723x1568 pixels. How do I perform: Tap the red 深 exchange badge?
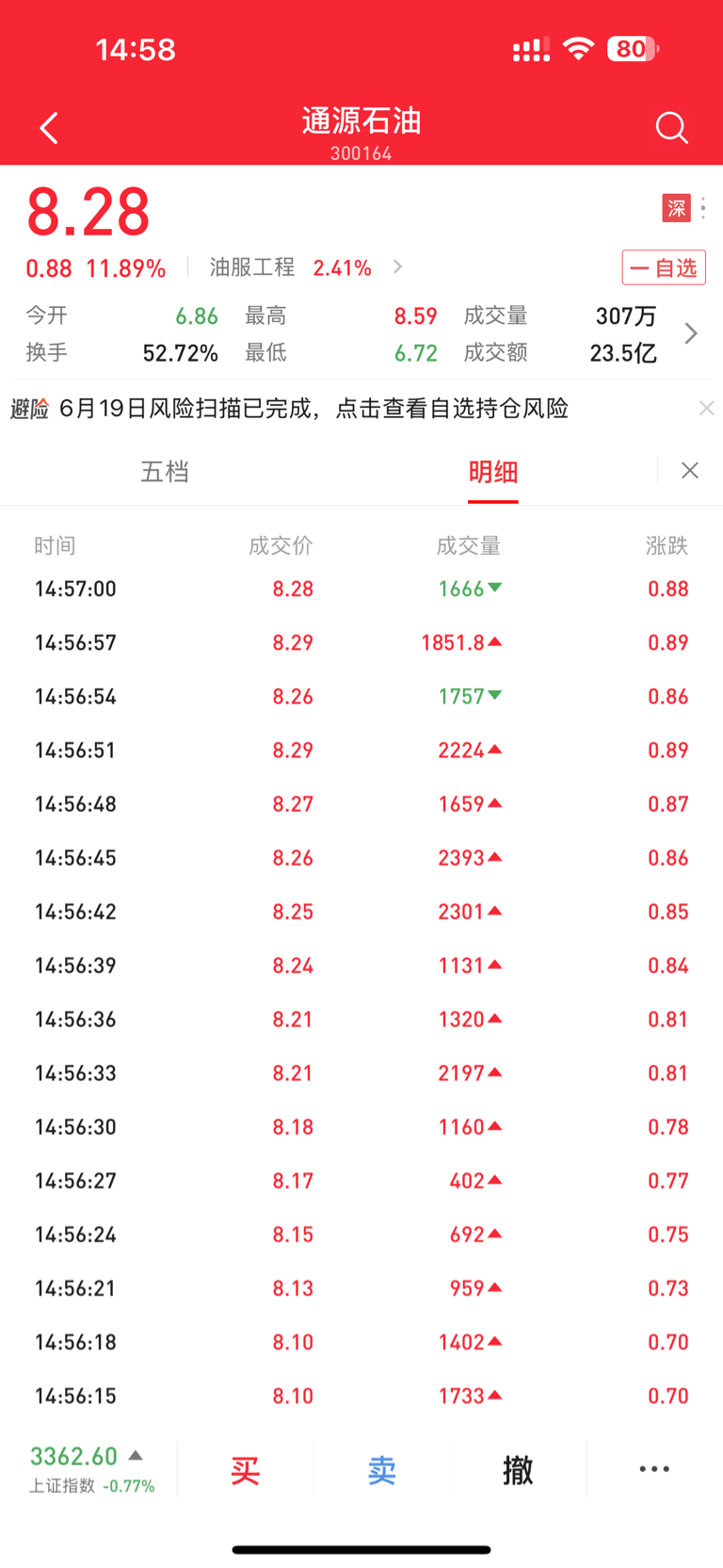pos(676,208)
